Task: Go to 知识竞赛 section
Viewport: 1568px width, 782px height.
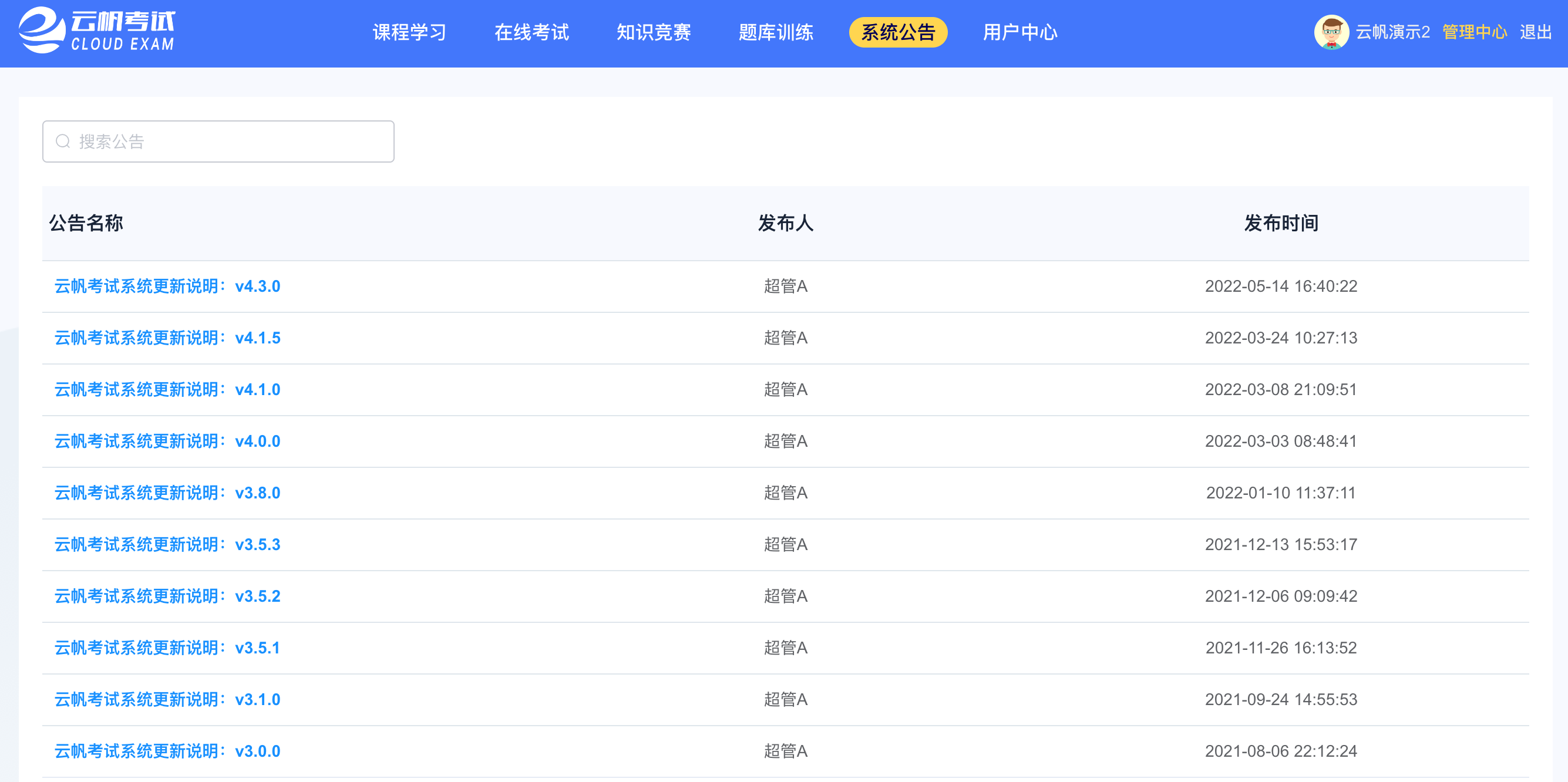Action: [x=654, y=32]
